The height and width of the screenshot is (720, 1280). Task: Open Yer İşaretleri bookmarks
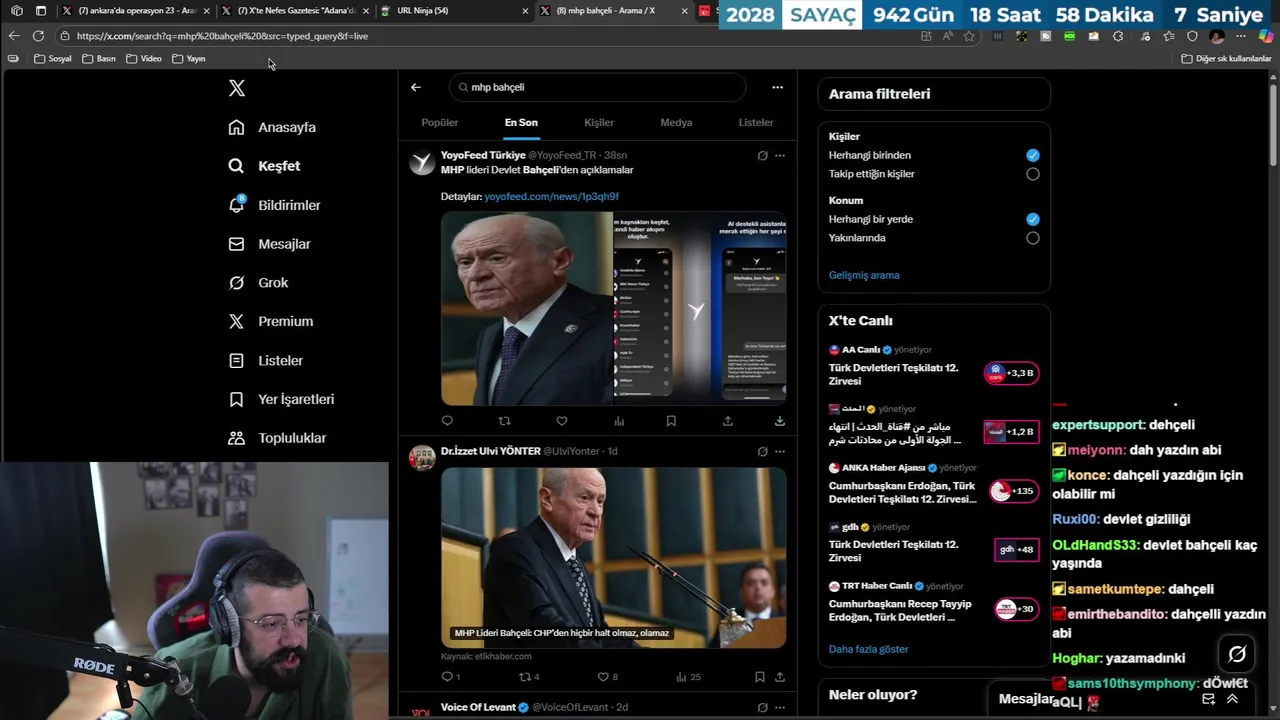click(281, 399)
